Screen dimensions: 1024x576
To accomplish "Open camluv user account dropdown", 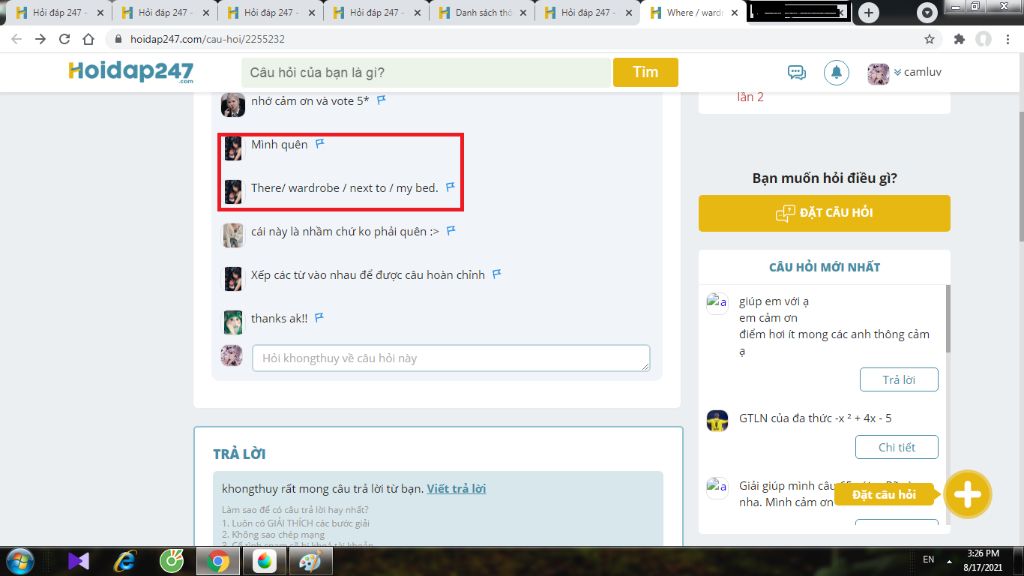I will [x=904, y=72].
